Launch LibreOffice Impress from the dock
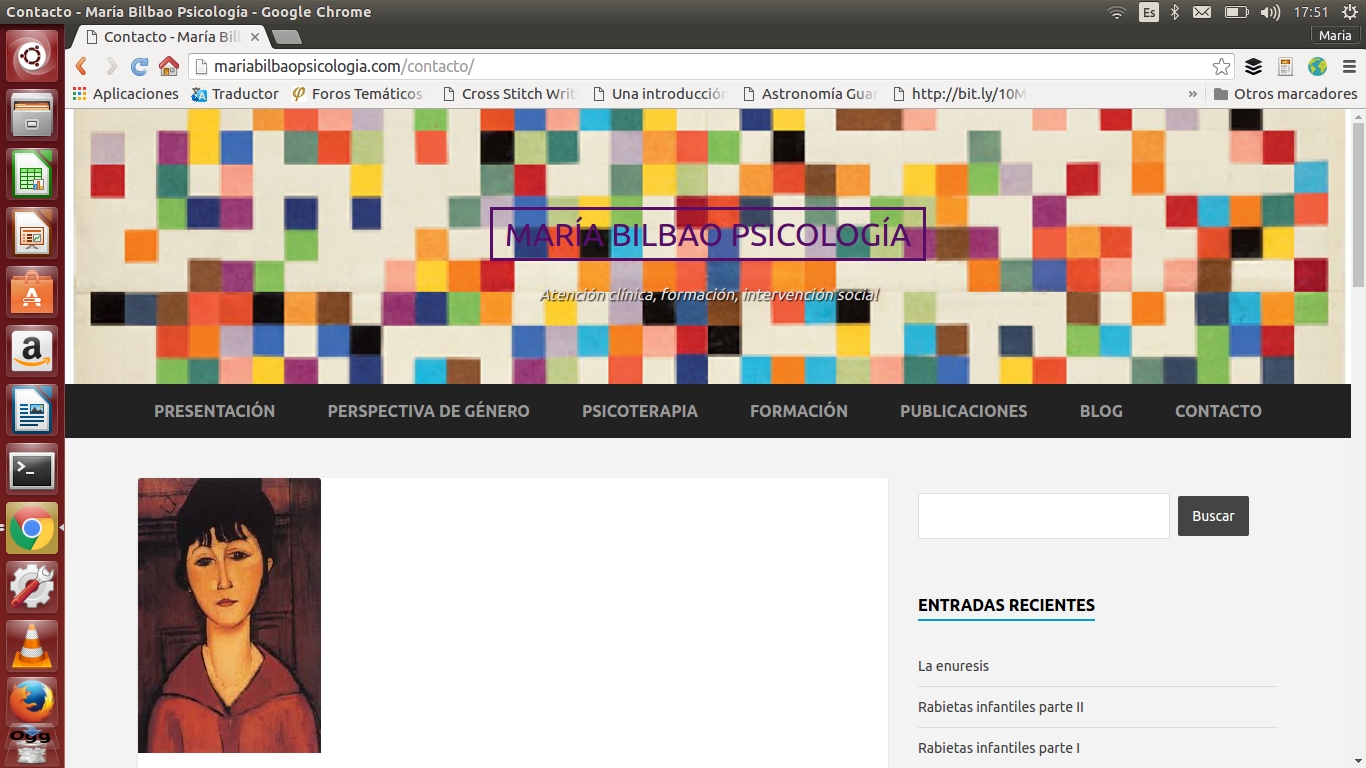The height and width of the screenshot is (768, 1366). (32, 234)
